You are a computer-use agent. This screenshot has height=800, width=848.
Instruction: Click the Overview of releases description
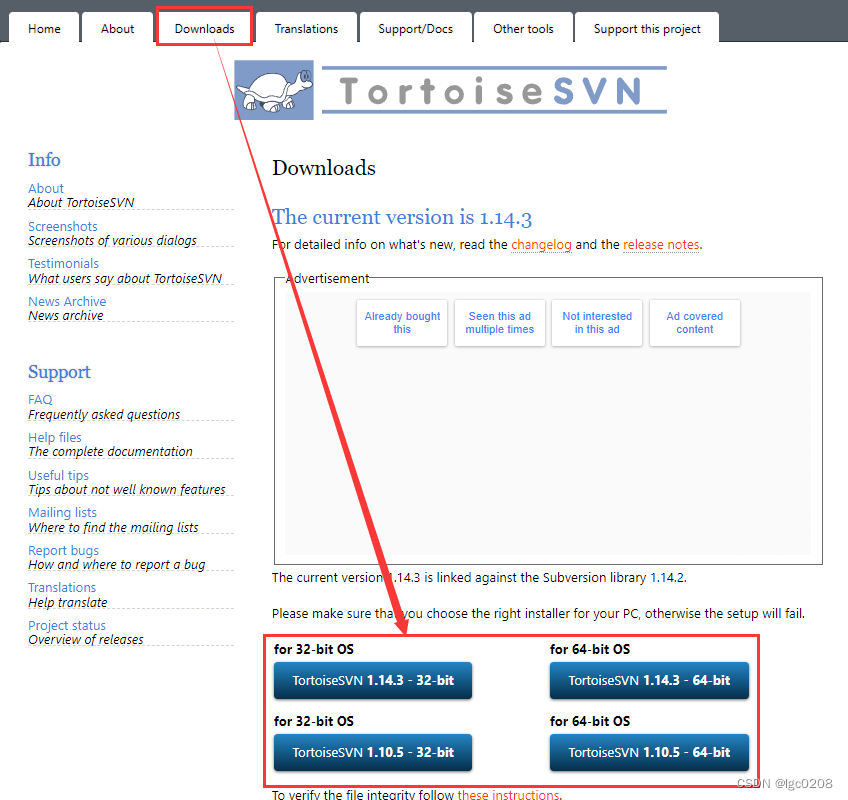pyautogui.click(x=85, y=640)
